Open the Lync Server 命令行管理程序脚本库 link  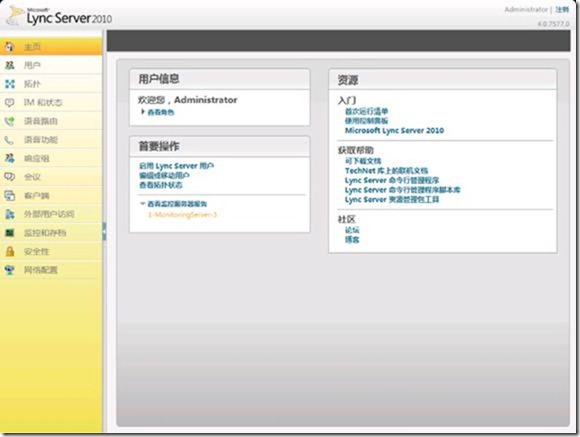pos(403,190)
